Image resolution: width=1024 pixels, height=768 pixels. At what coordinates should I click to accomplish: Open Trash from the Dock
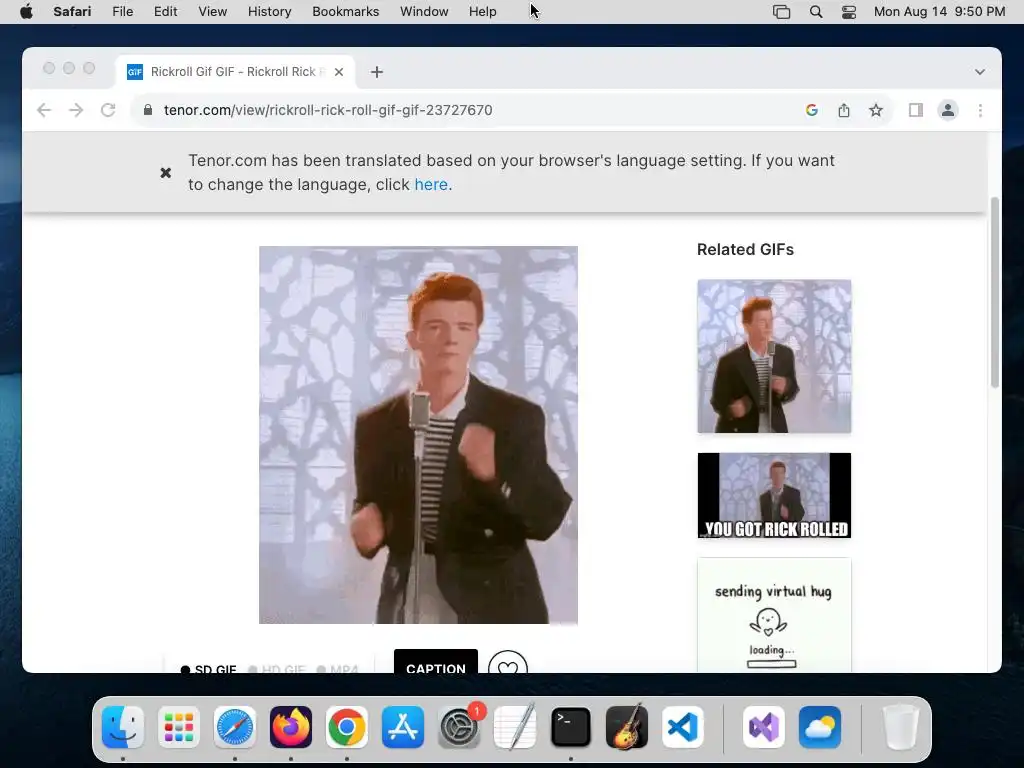coord(901,727)
